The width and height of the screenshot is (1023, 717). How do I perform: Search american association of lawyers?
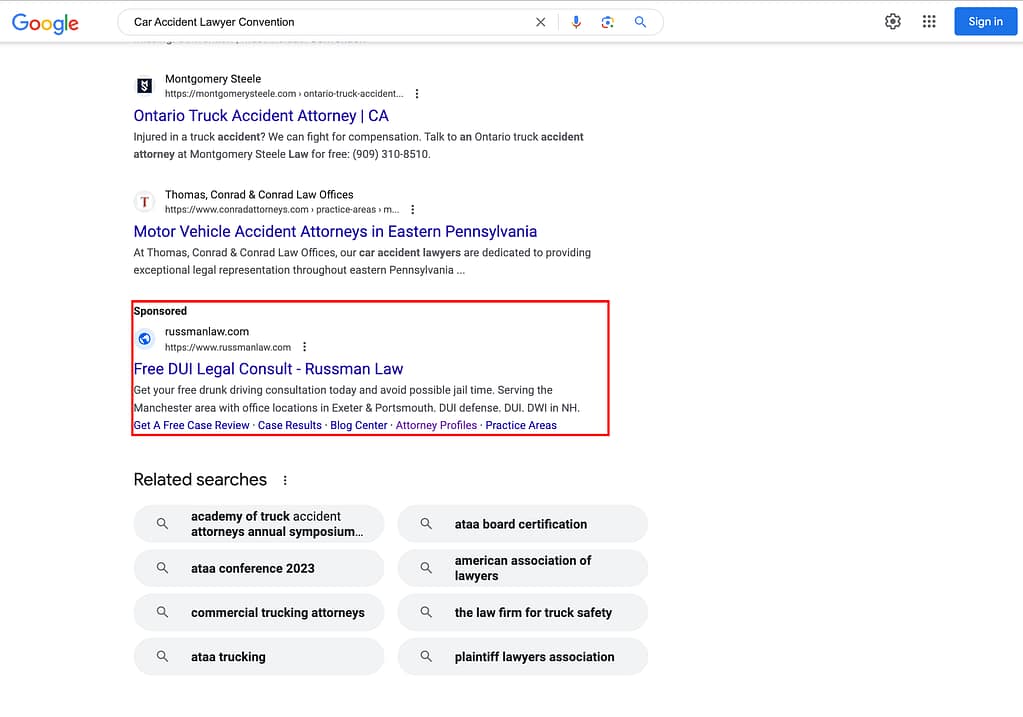click(x=523, y=568)
